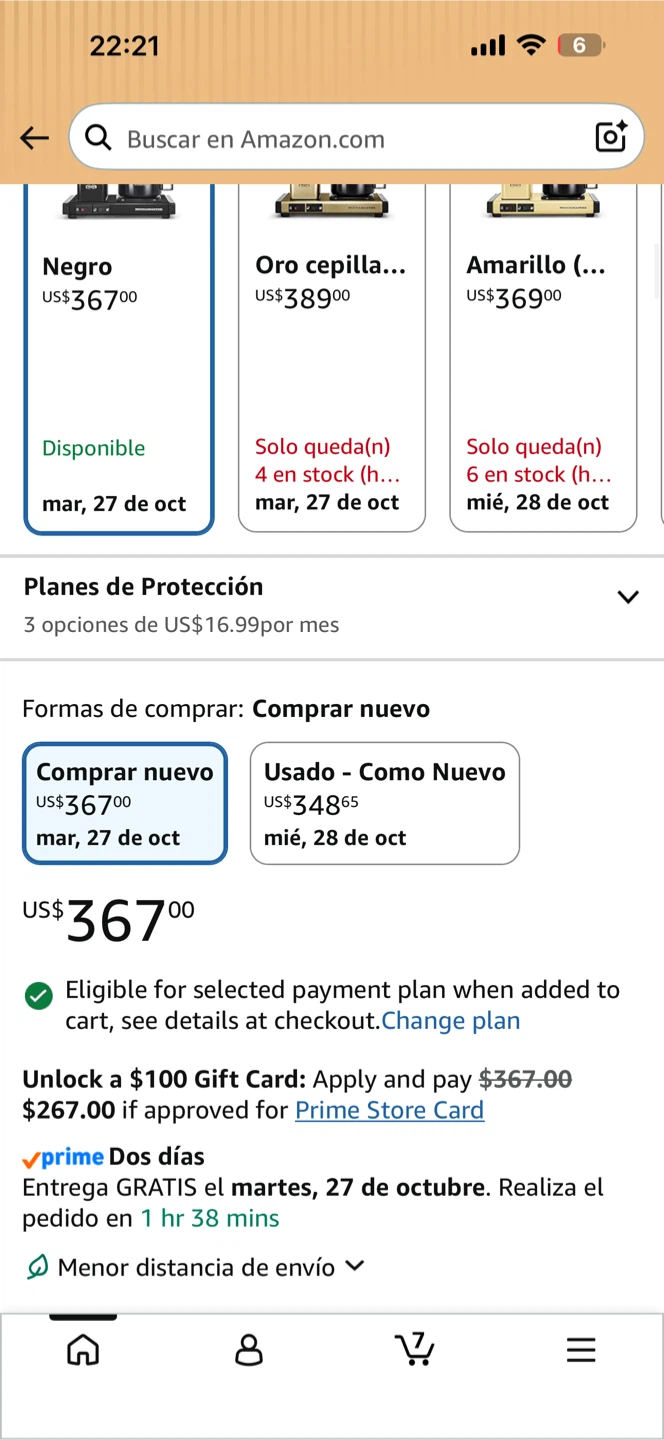Expand Planes de Protección section
664x1440 pixels.
coord(332,606)
